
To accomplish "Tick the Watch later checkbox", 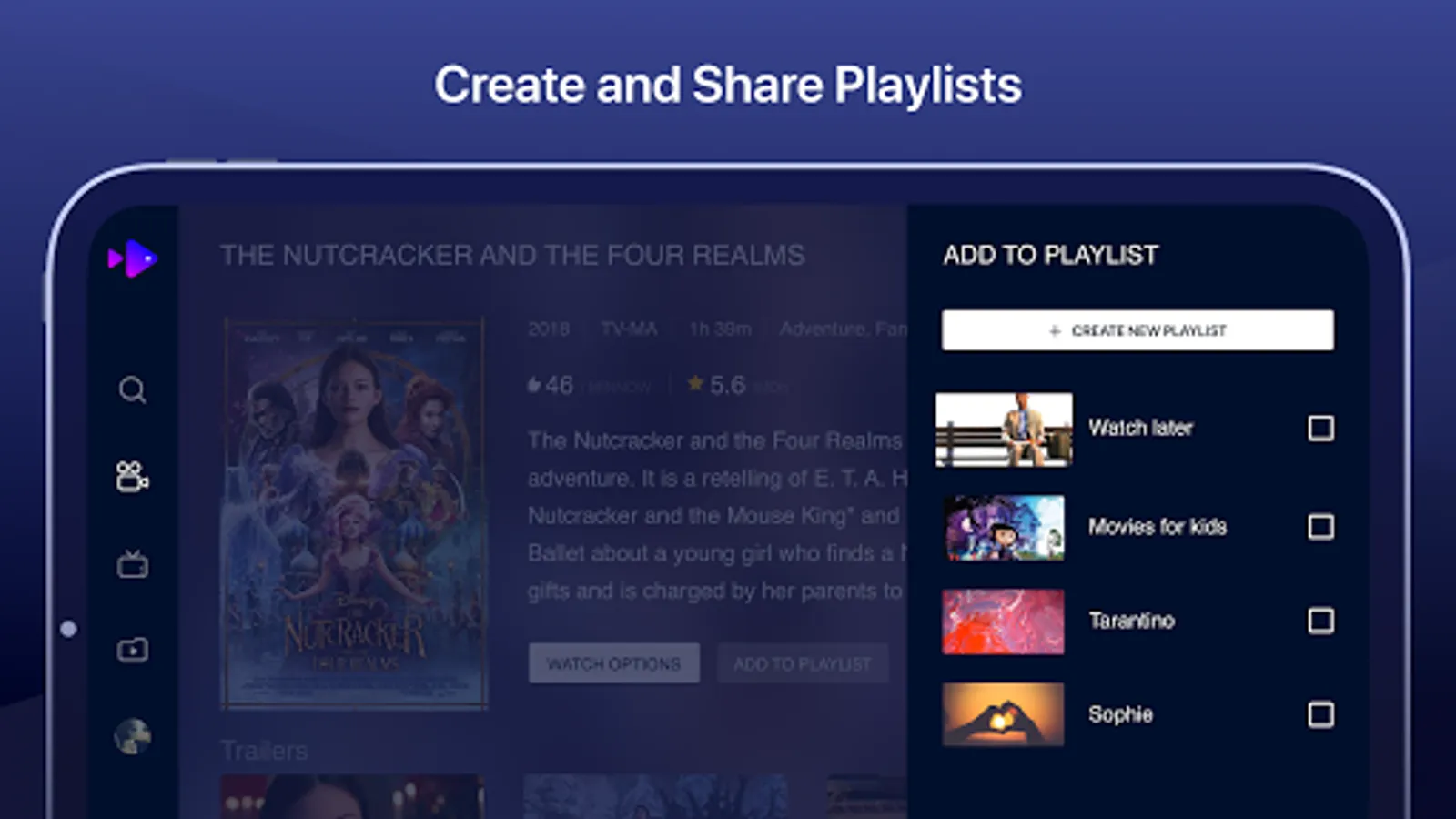I will pyautogui.click(x=1320, y=428).
